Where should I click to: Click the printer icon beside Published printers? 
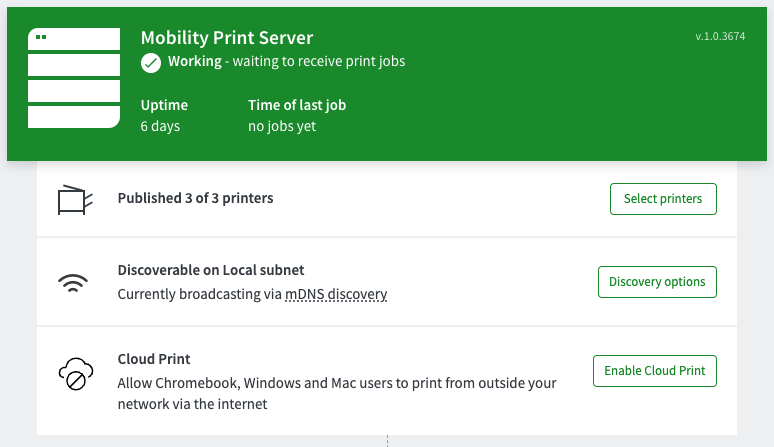click(75, 200)
